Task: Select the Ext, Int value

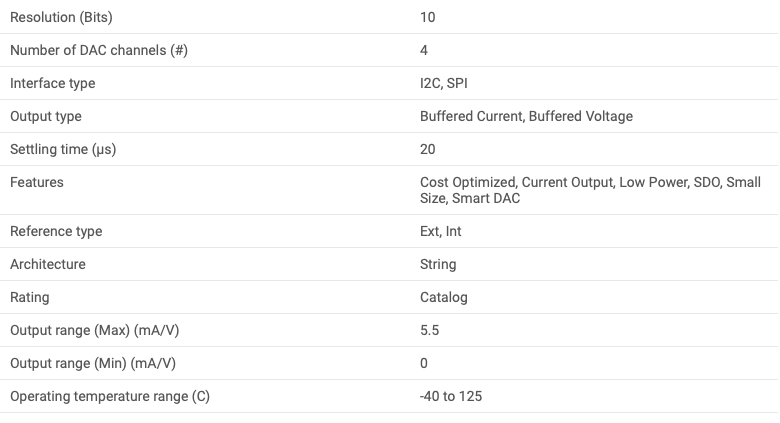Action: pos(441,231)
